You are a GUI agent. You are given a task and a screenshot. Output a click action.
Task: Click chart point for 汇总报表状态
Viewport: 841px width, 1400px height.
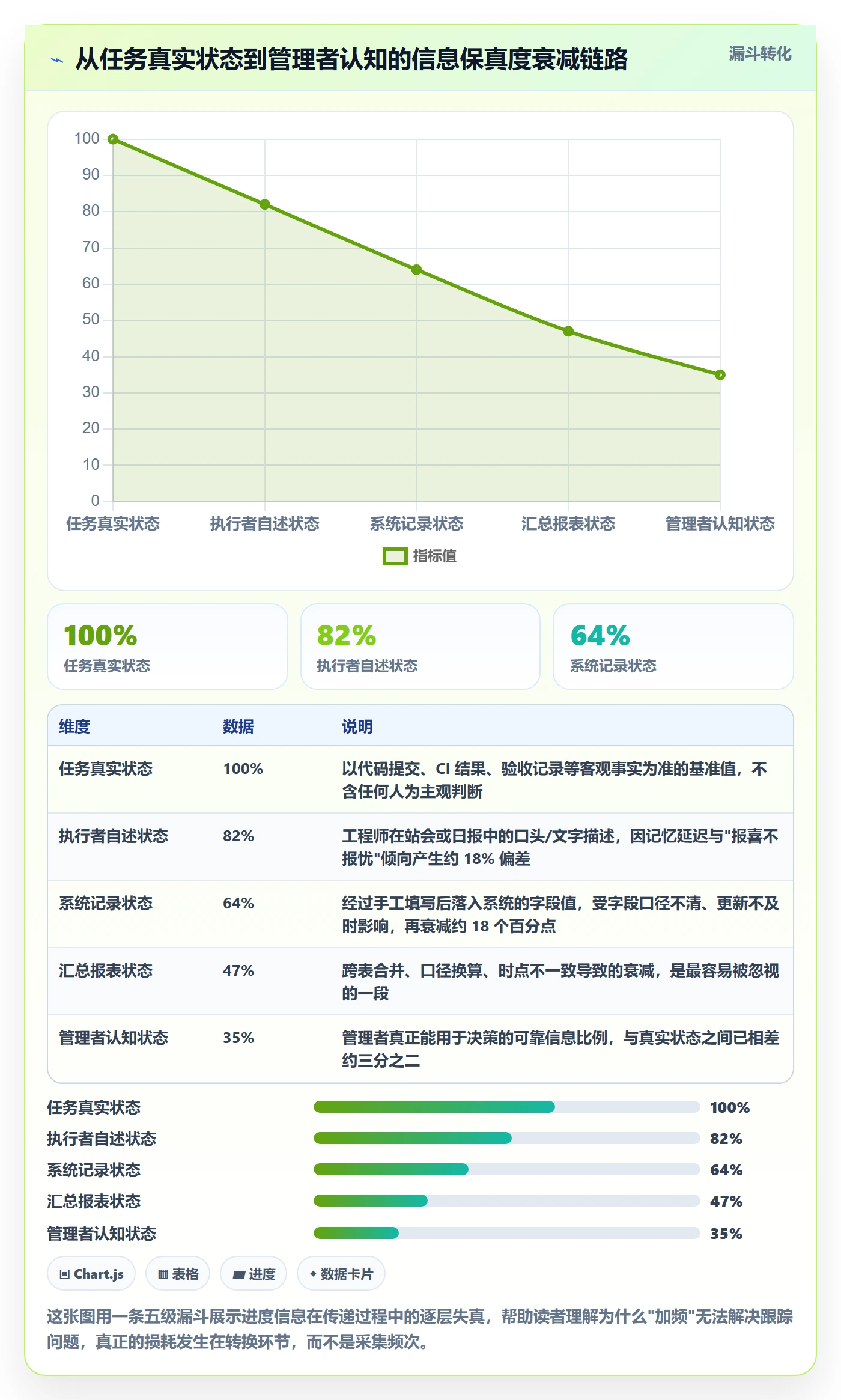tap(568, 331)
